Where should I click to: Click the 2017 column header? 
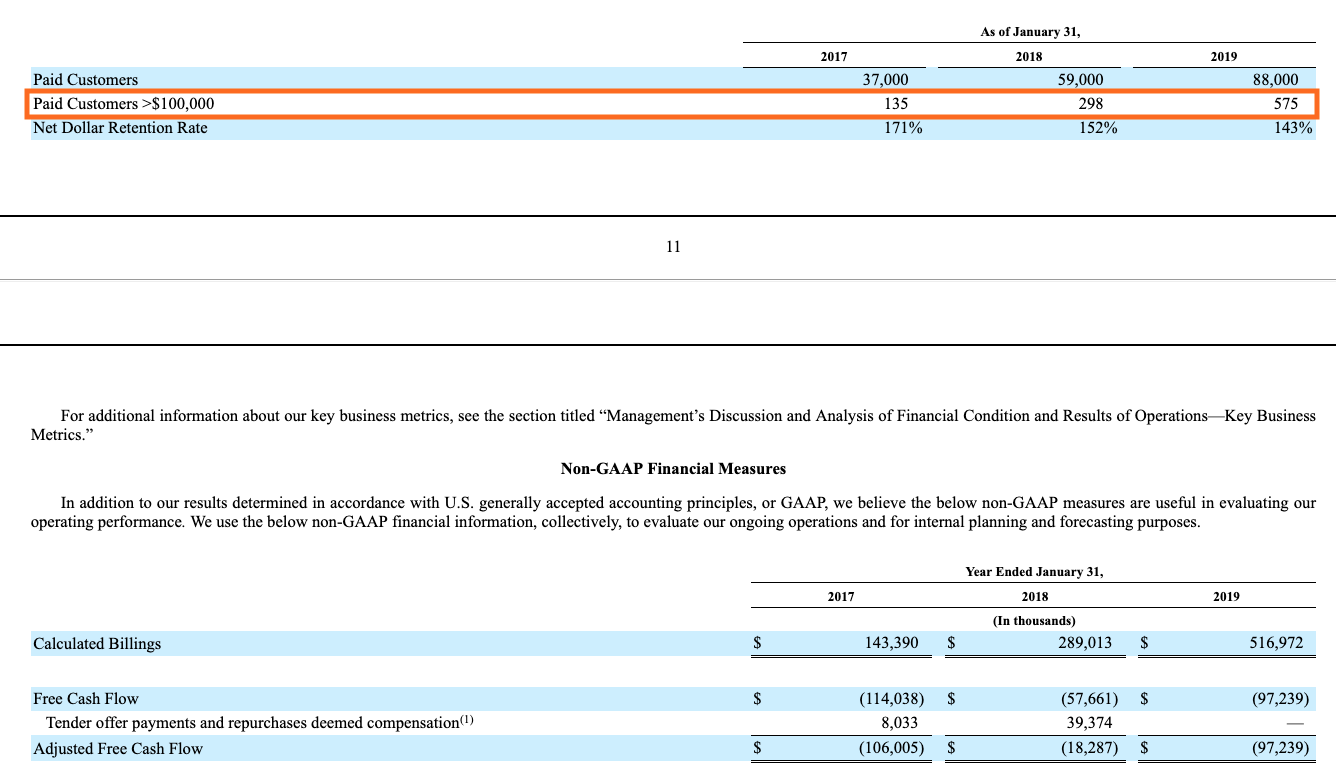[x=833, y=57]
